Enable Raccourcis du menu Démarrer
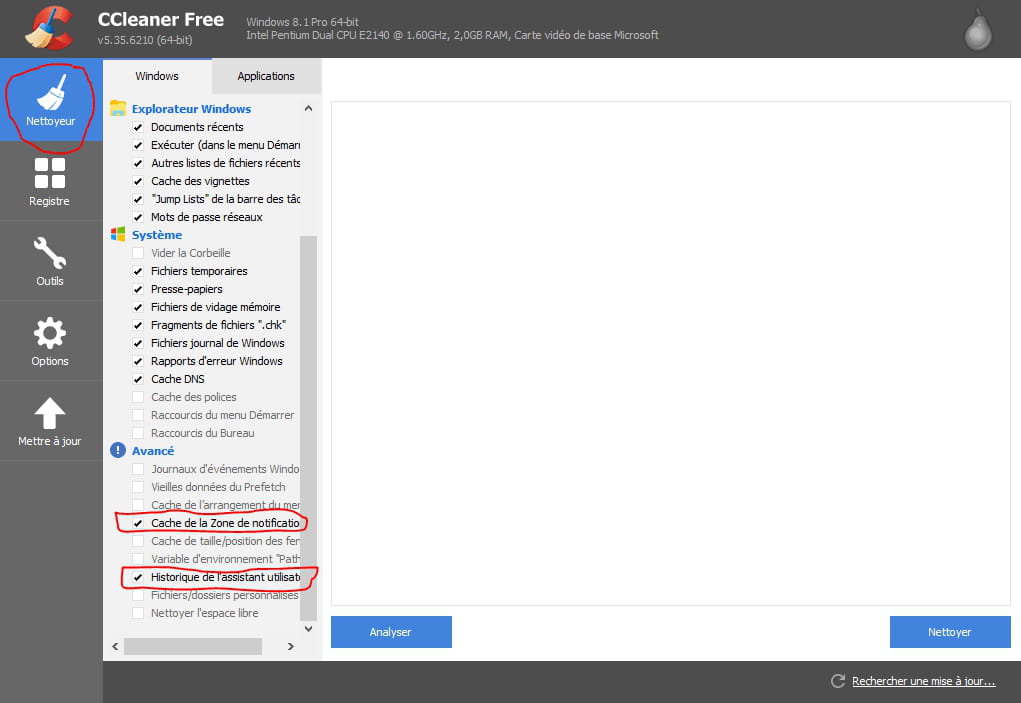Viewport: 1021px width, 703px height. 138,415
